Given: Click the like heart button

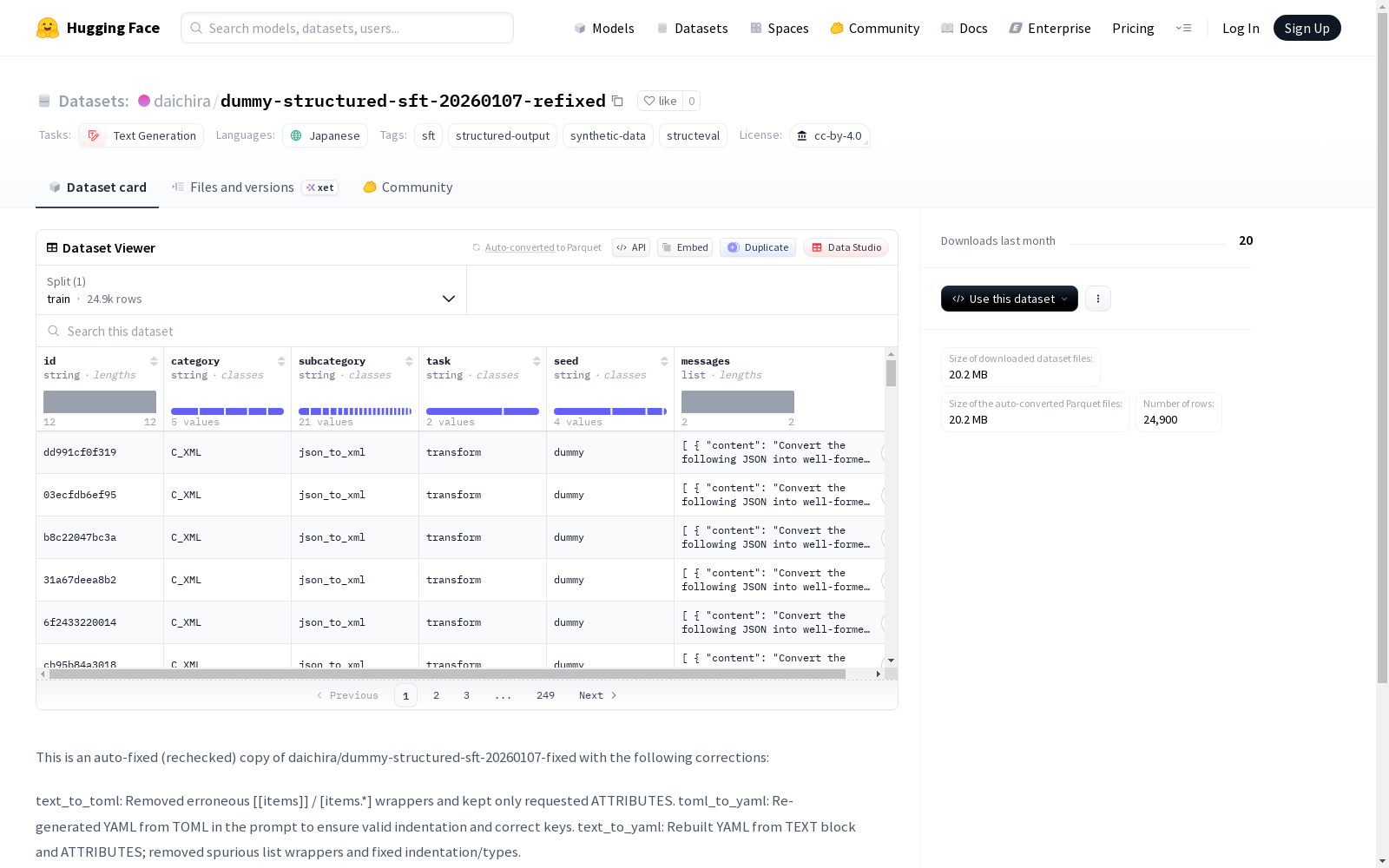Looking at the screenshot, I should (x=661, y=101).
